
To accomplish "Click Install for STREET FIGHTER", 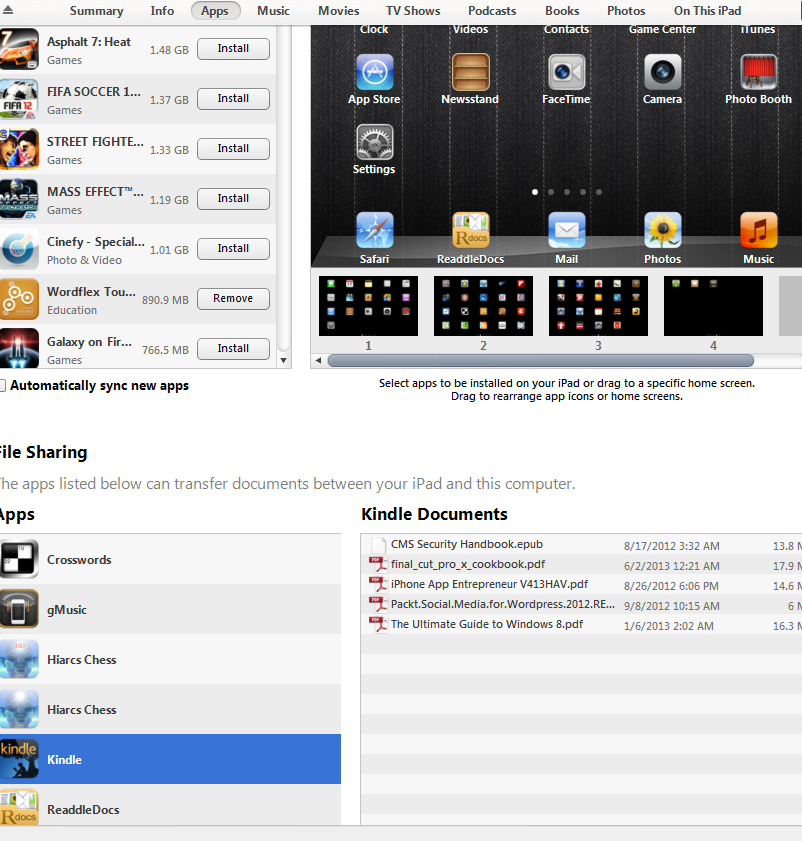I will (x=233, y=149).
